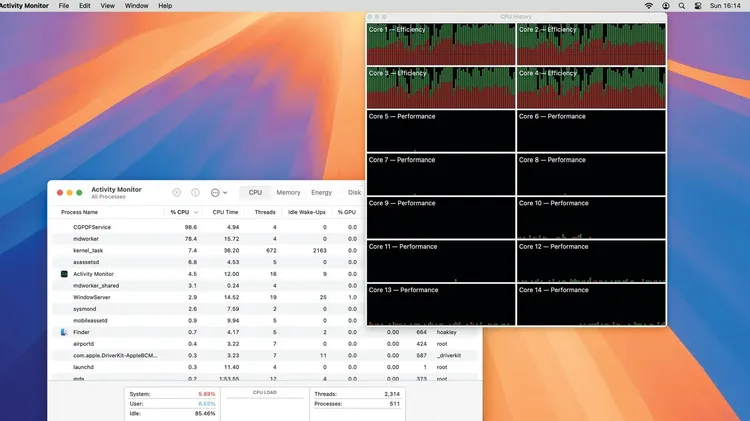Viewport: 750px width, 421px height.
Task: Switch to the Energy tab
Action: point(321,192)
